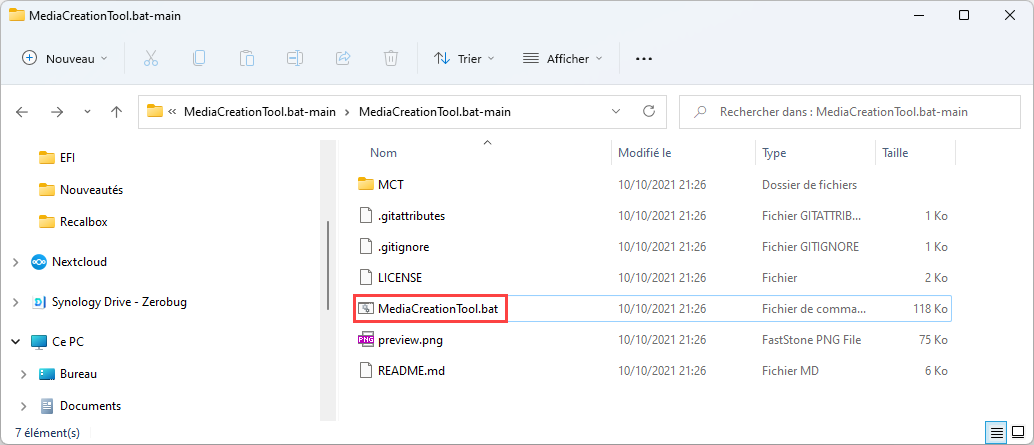Click the MCT folder icon

pyautogui.click(x=365, y=184)
